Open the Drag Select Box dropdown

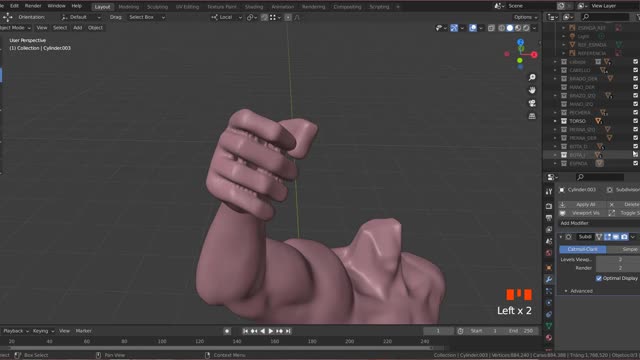click(147, 17)
